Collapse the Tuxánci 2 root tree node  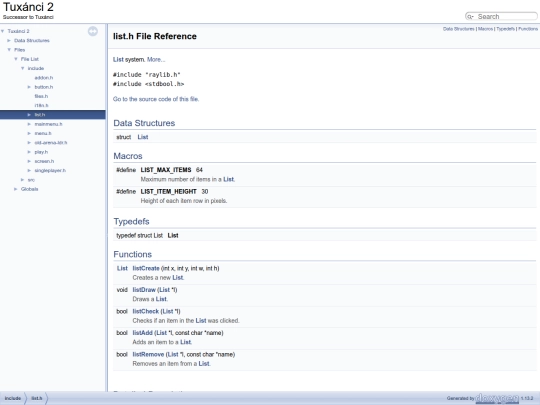[x=3, y=31]
